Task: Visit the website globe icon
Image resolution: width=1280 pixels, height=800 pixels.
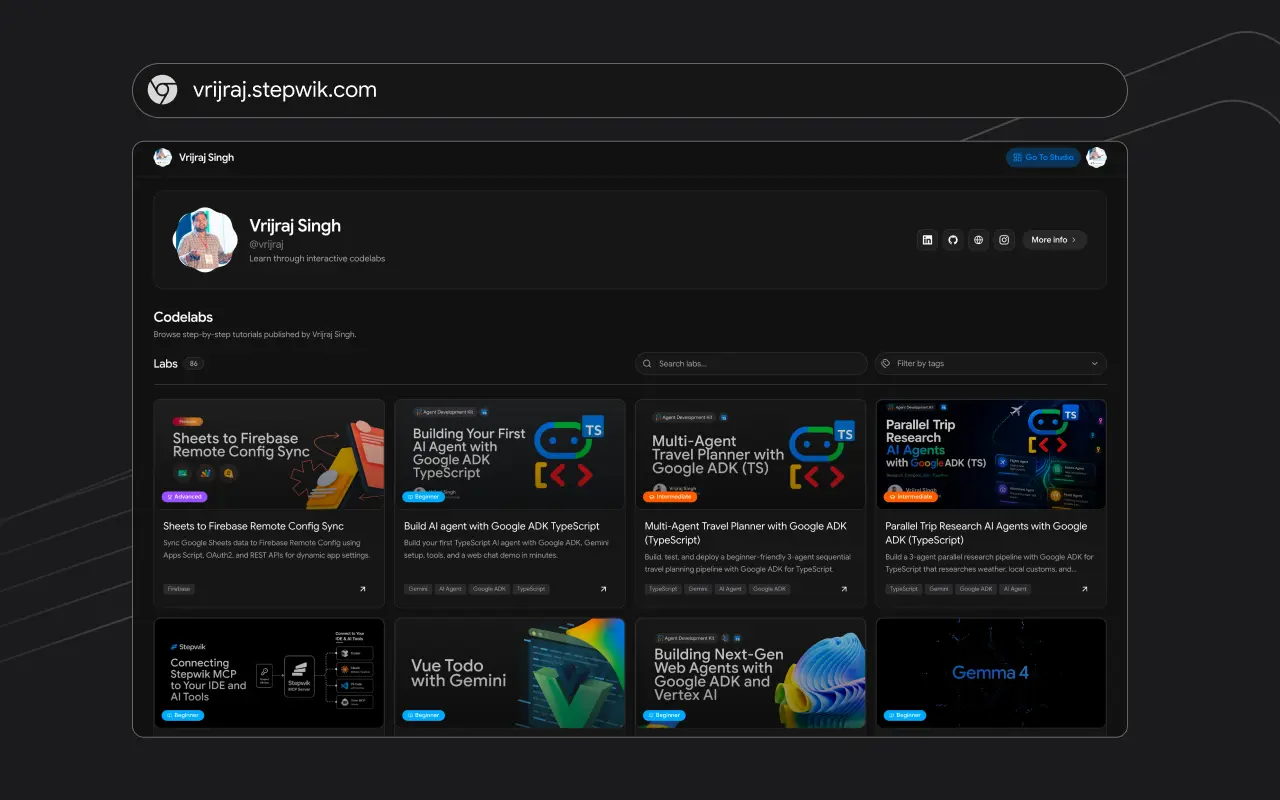Action: click(979, 240)
